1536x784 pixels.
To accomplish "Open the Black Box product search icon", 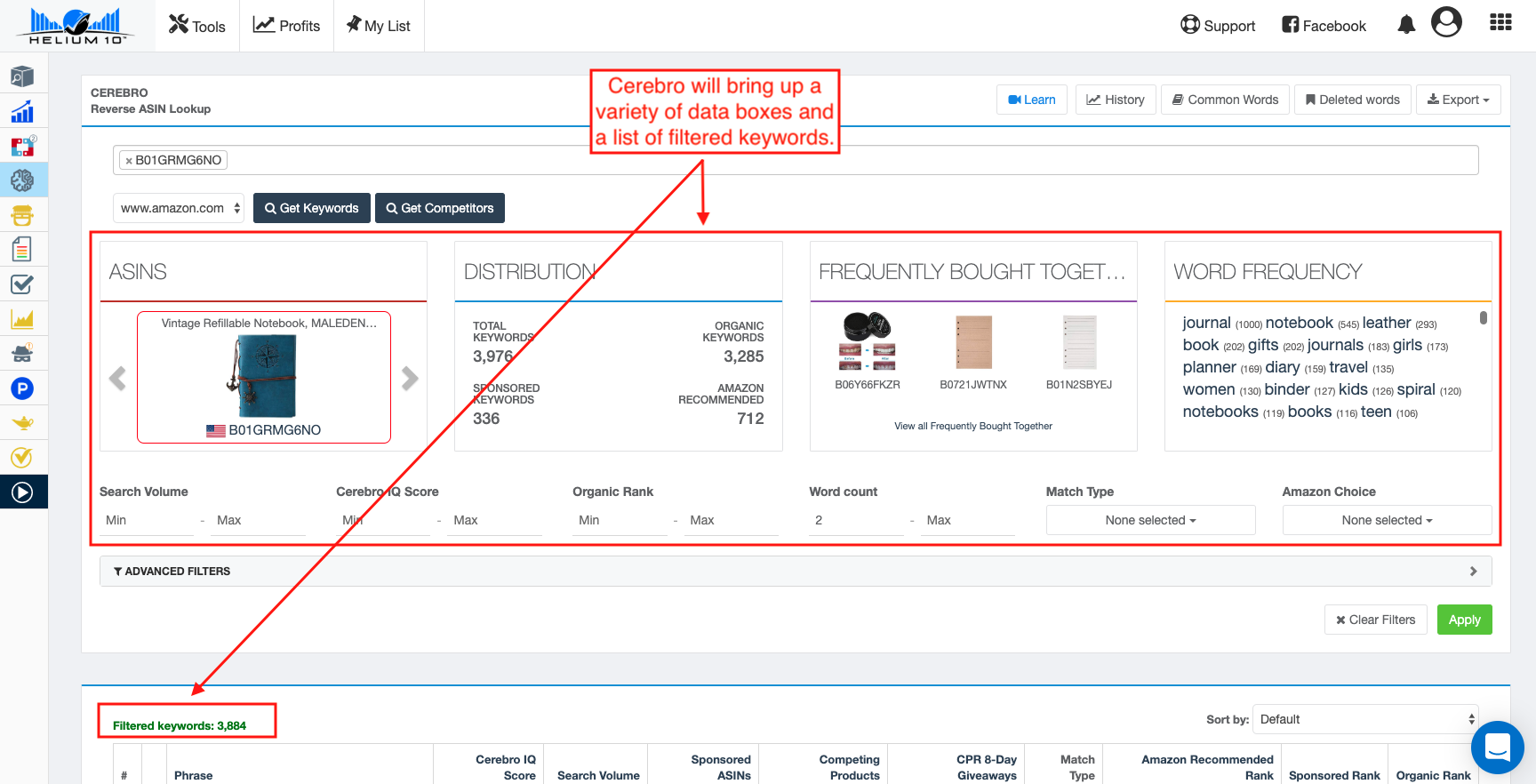I will (x=22, y=77).
